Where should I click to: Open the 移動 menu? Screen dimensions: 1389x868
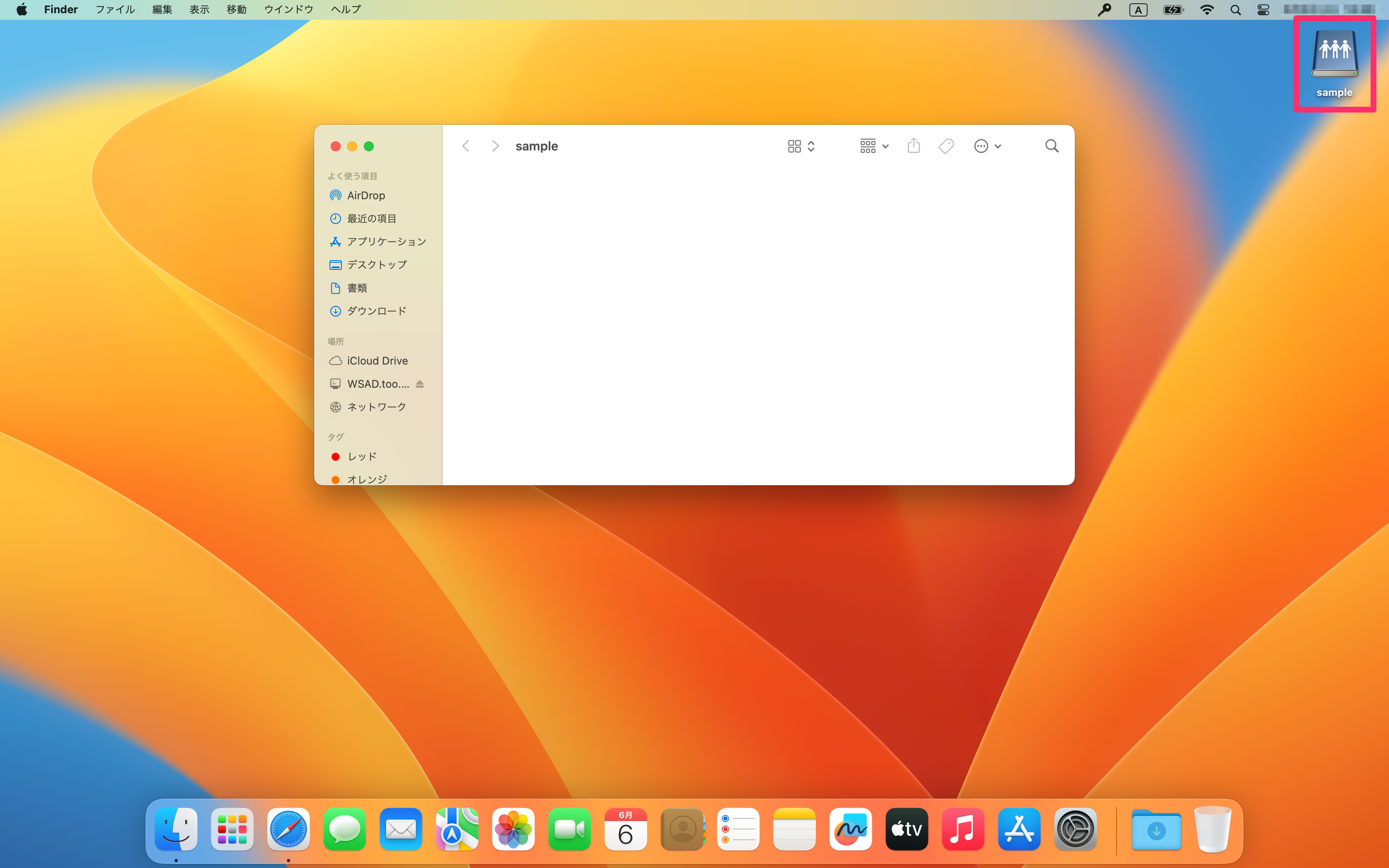click(236, 10)
